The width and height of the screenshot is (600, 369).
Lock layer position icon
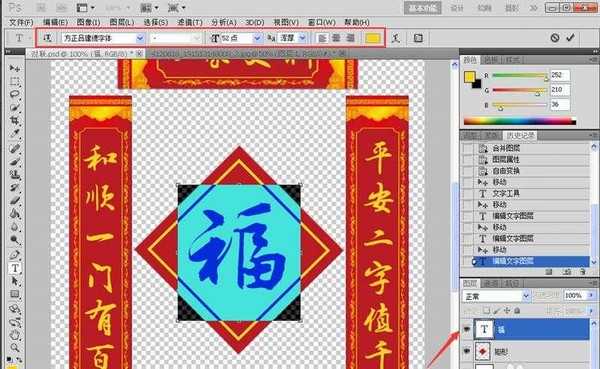pyautogui.click(x=507, y=311)
